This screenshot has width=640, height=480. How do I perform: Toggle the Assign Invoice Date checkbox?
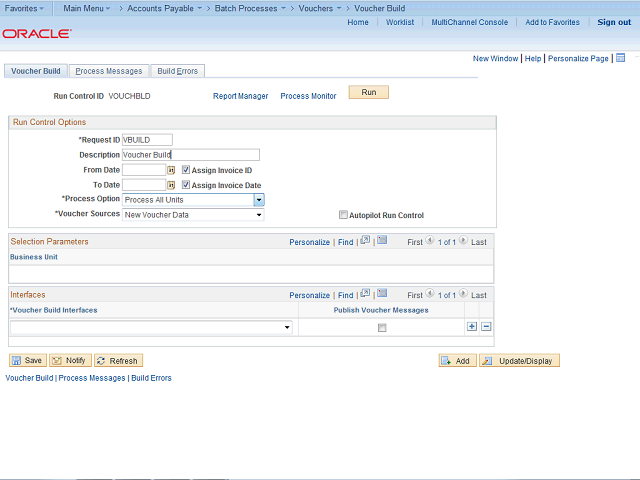coord(186,185)
